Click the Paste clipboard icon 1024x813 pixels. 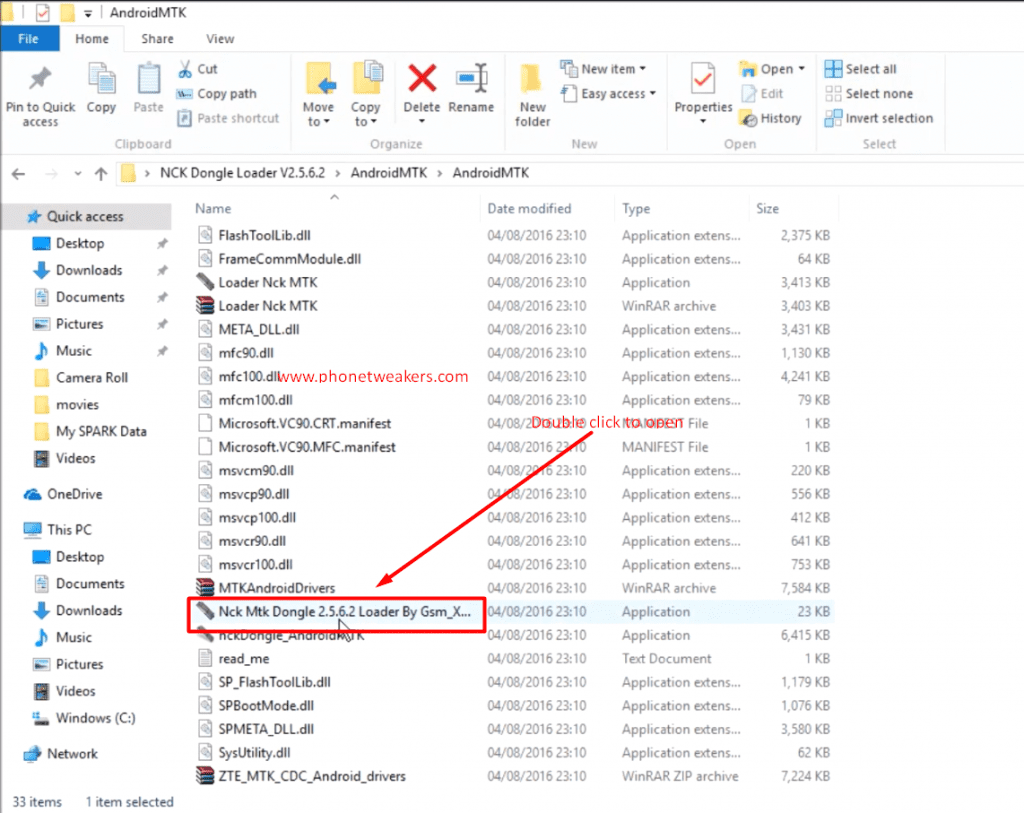click(x=148, y=80)
